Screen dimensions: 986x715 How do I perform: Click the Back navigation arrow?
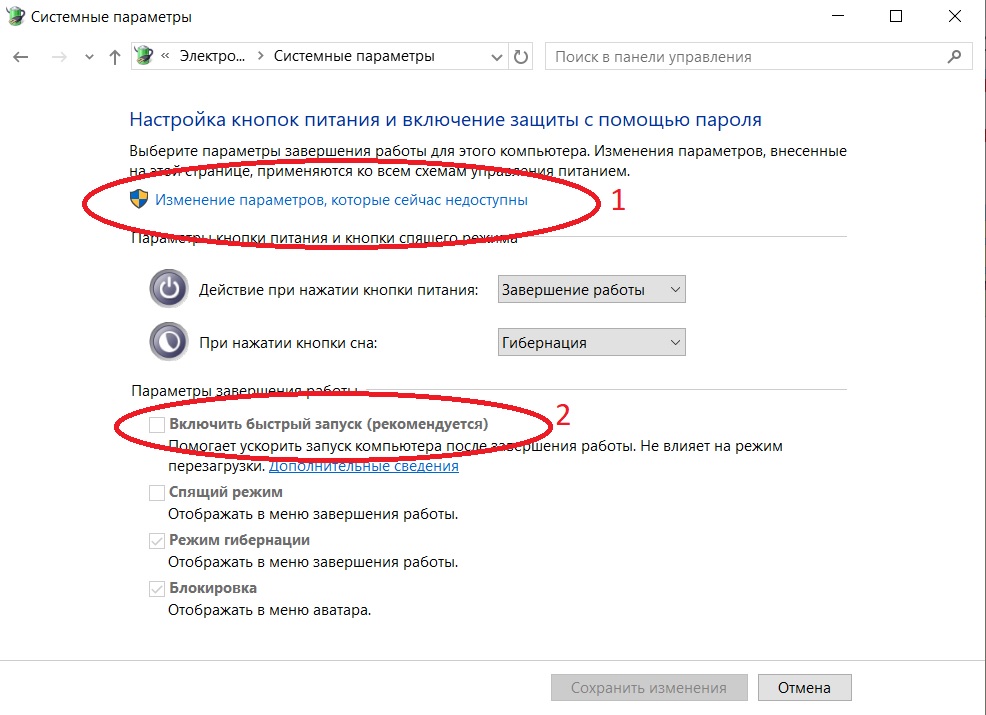click(x=21, y=57)
